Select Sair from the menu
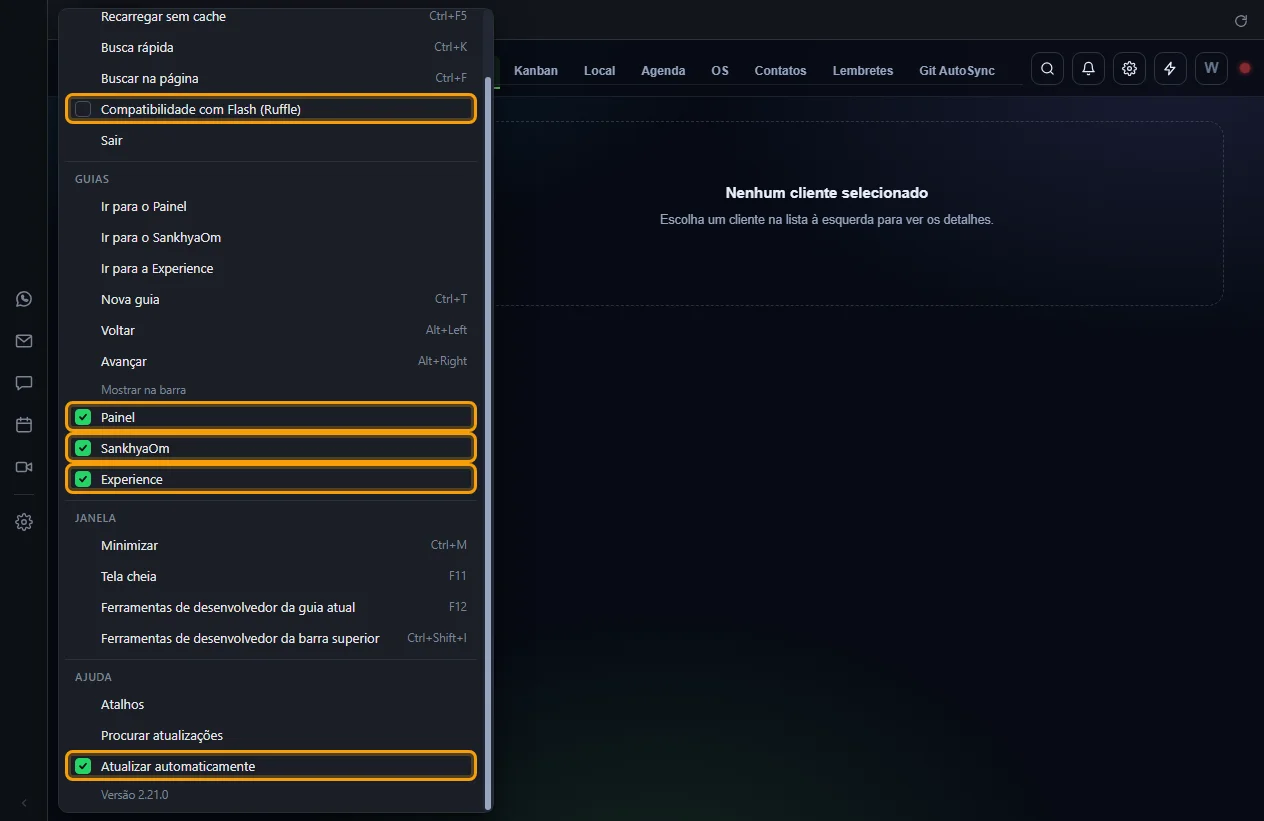 pyautogui.click(x=271, y=140)
